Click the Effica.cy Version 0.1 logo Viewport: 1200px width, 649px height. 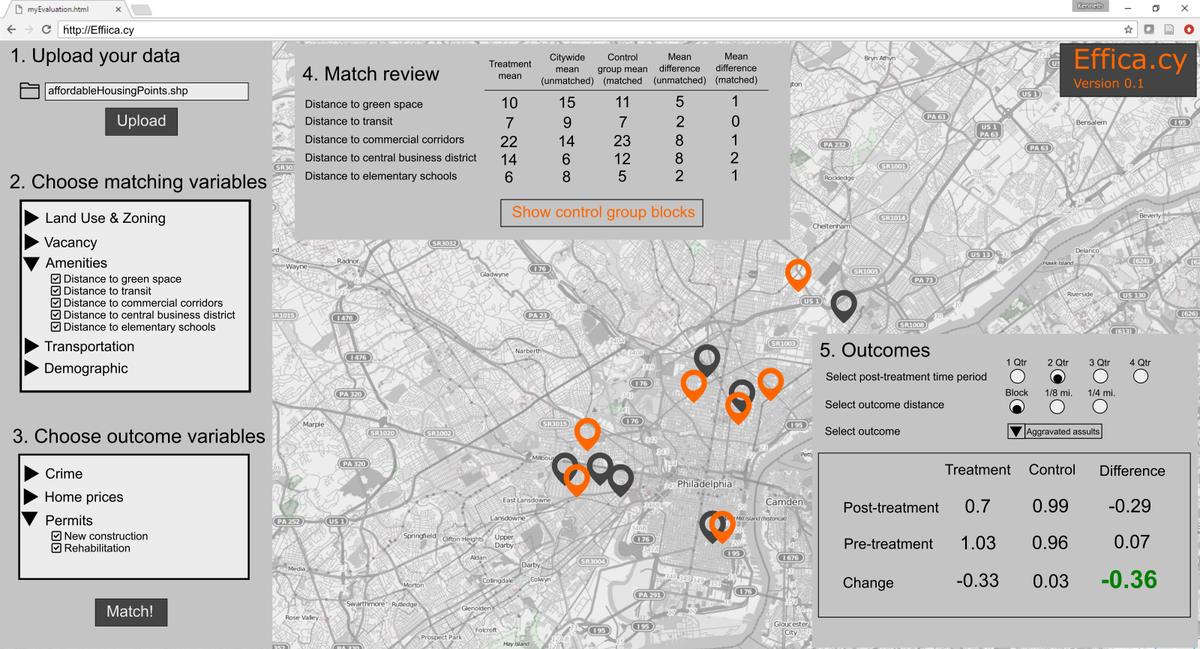(1129, 69)
